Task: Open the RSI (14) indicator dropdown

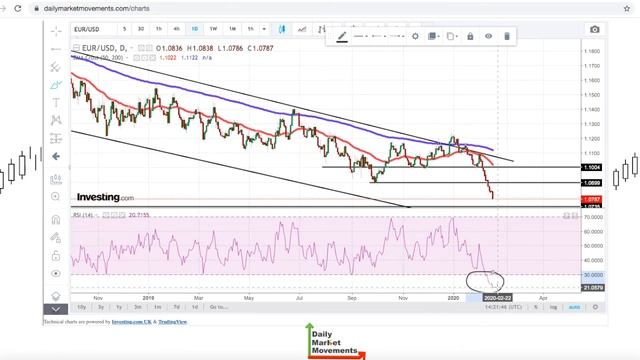Action: coord(98,215)
